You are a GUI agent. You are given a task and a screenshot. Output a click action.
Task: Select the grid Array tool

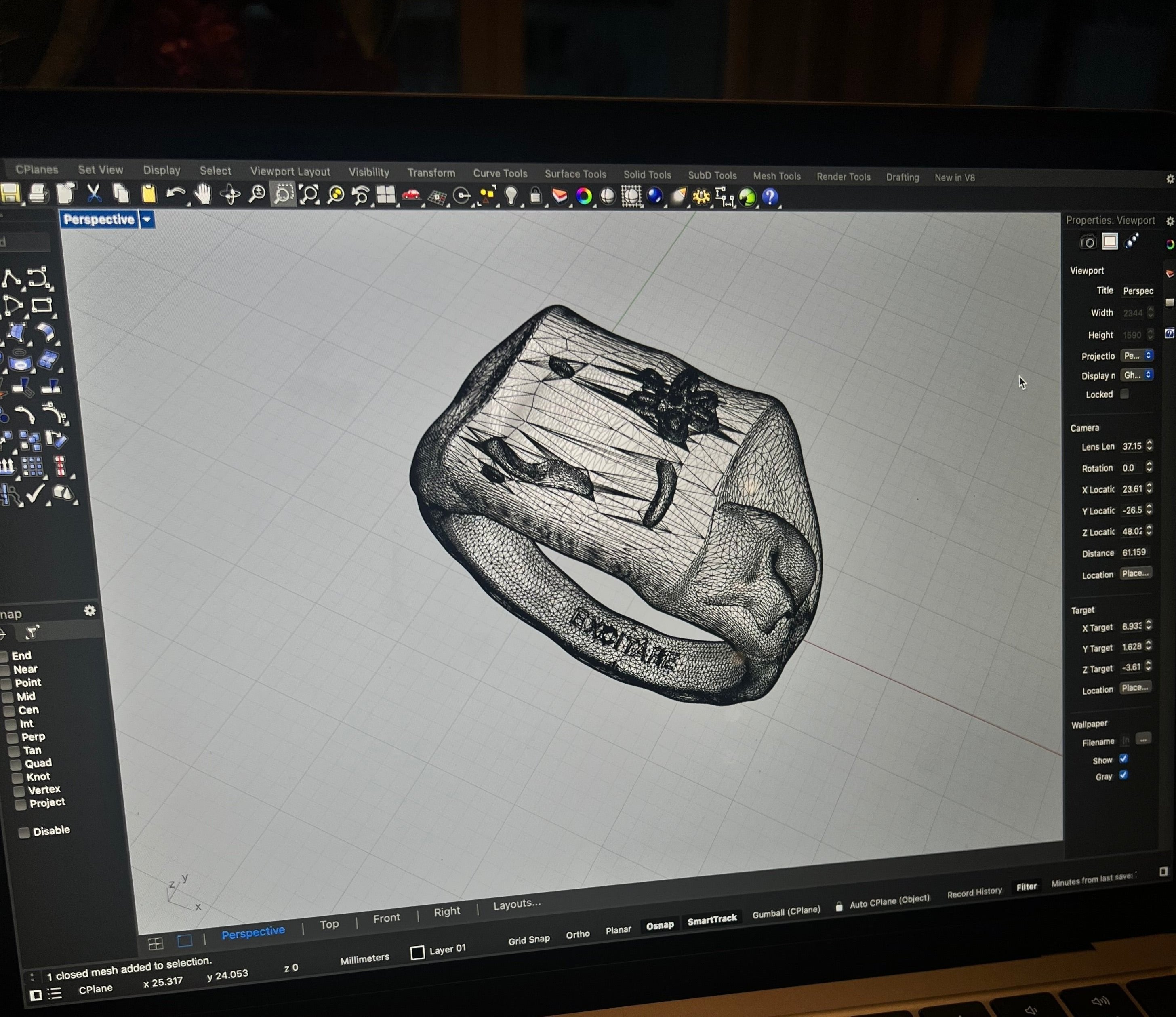click(x=32, y=467)
